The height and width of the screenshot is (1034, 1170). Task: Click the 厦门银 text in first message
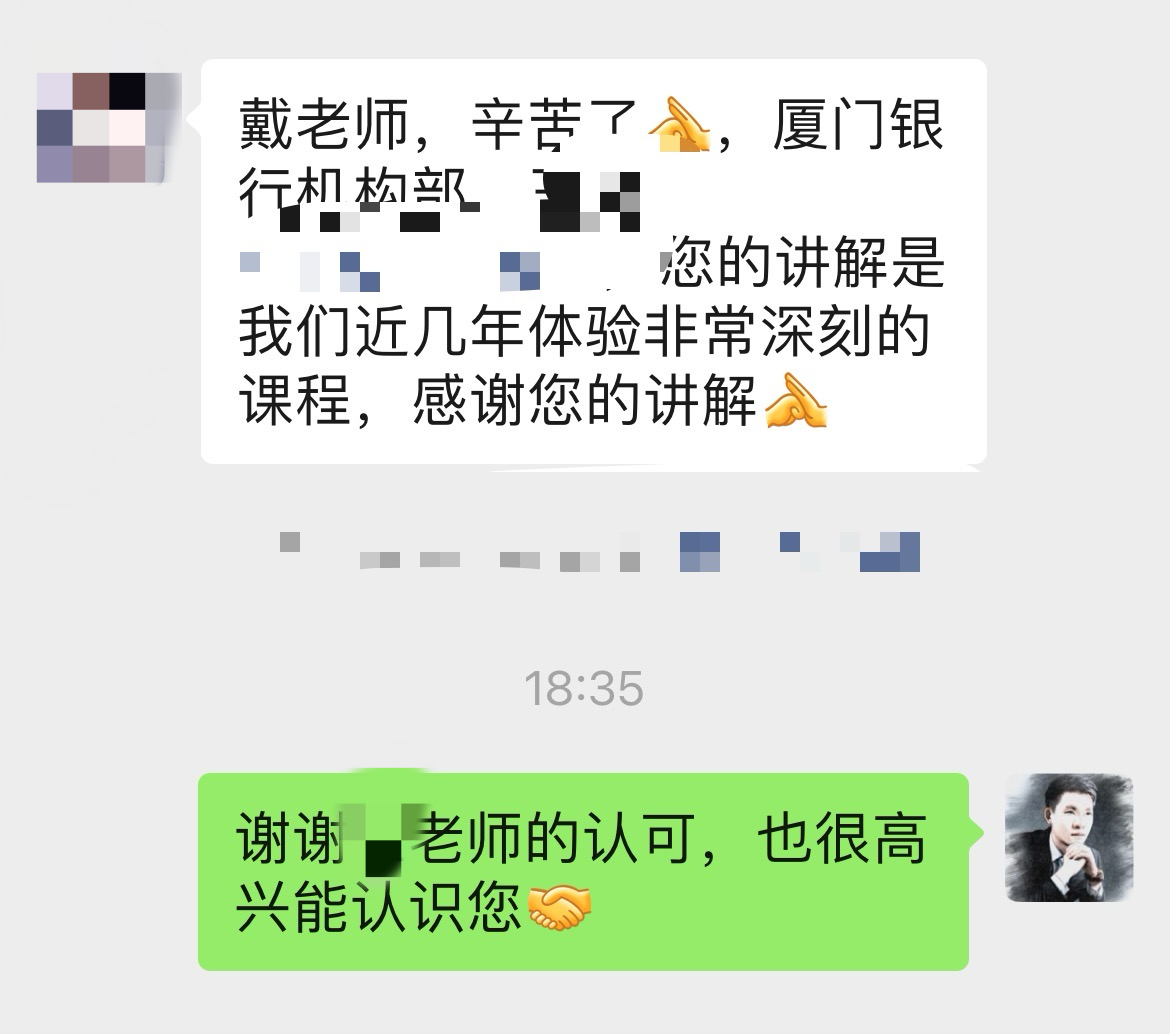pyautogui.click(x=858, y=125)
